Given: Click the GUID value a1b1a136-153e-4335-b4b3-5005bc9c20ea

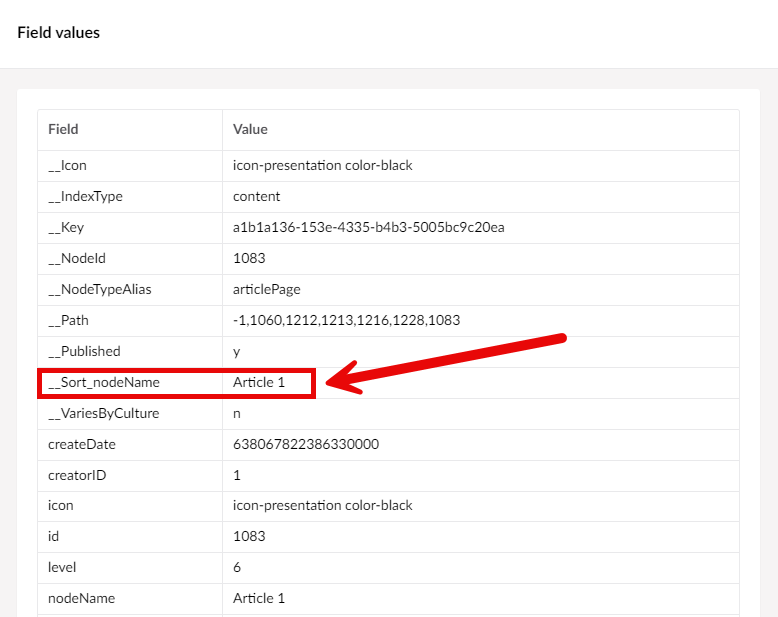Looking at the screenshot, I should point(369,228).
